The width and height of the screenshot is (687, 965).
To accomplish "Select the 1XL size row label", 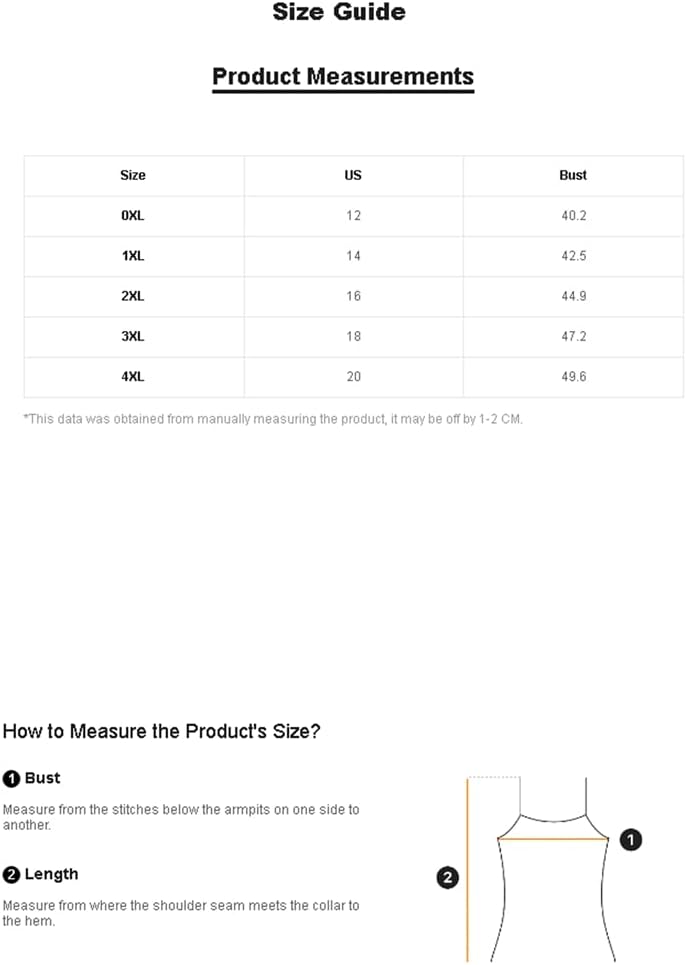I will (133, 256).
